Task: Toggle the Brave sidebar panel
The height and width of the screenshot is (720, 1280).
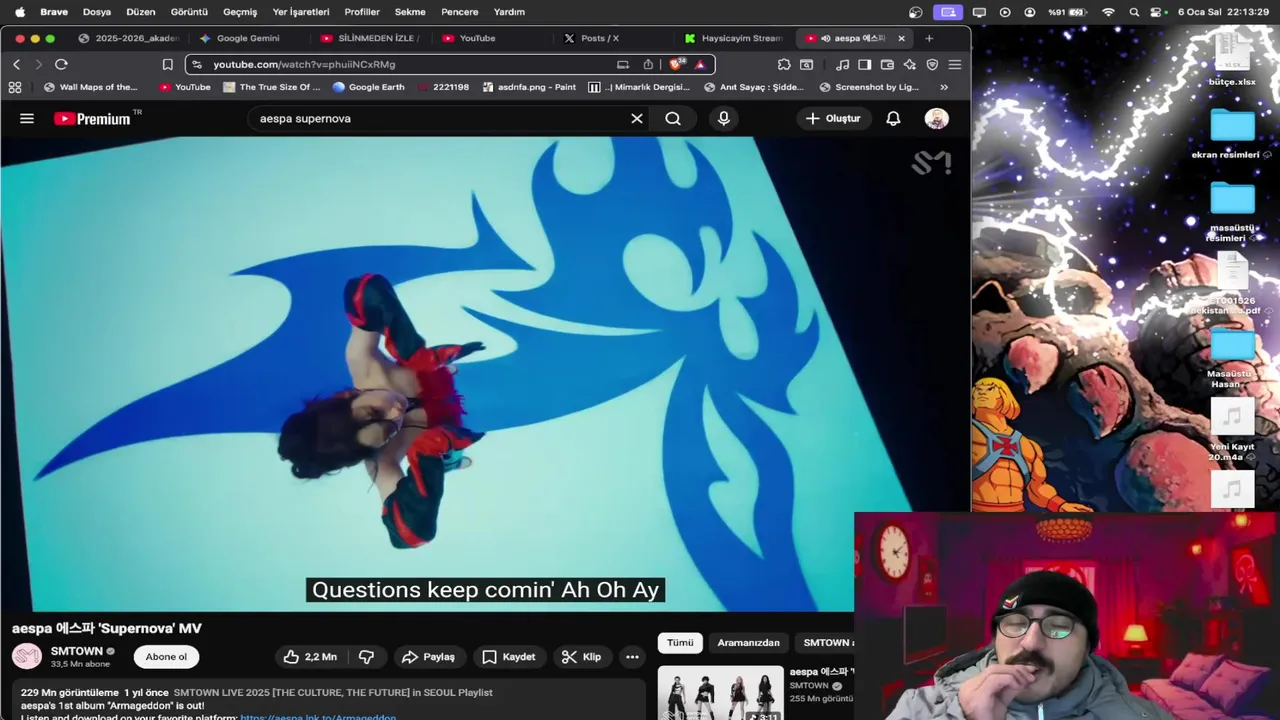Action: coord(864,64)
